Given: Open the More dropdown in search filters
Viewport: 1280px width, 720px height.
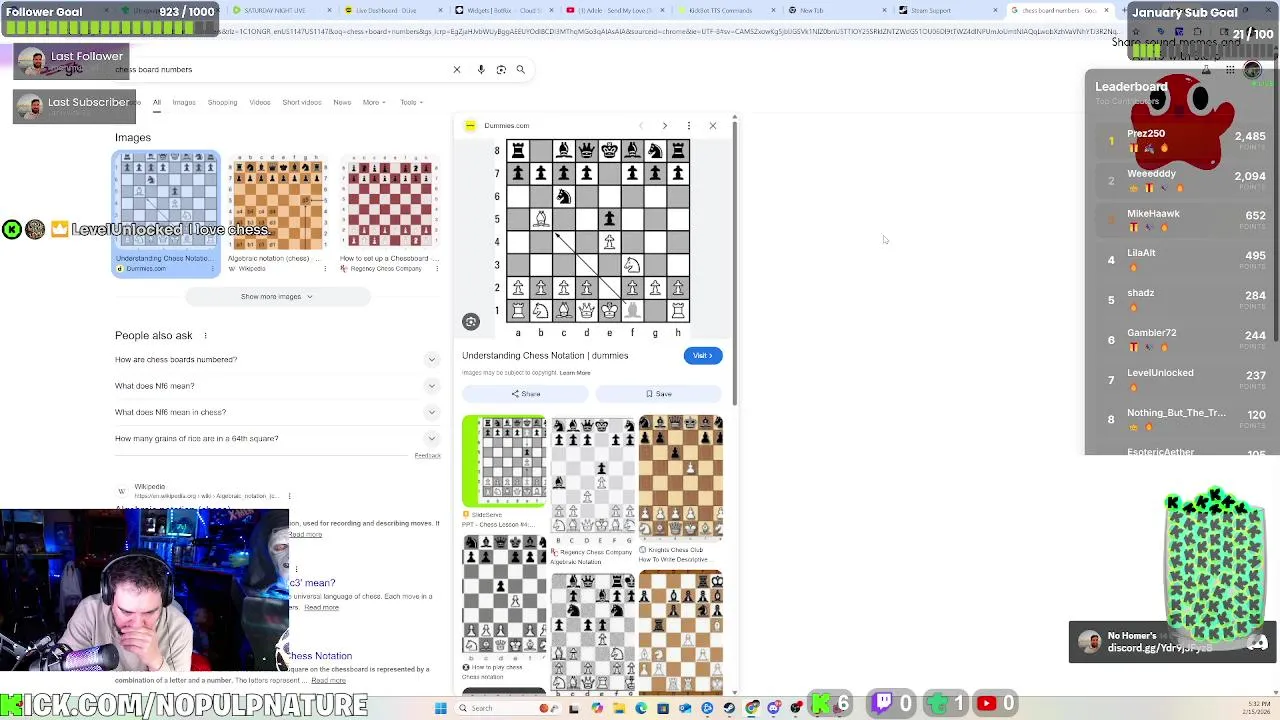Looking at the screenshot, I should 373,102.
